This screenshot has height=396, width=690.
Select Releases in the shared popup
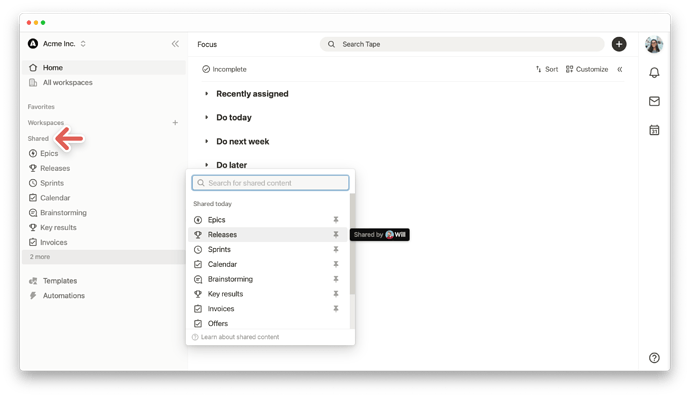click(x=268, y=235)
